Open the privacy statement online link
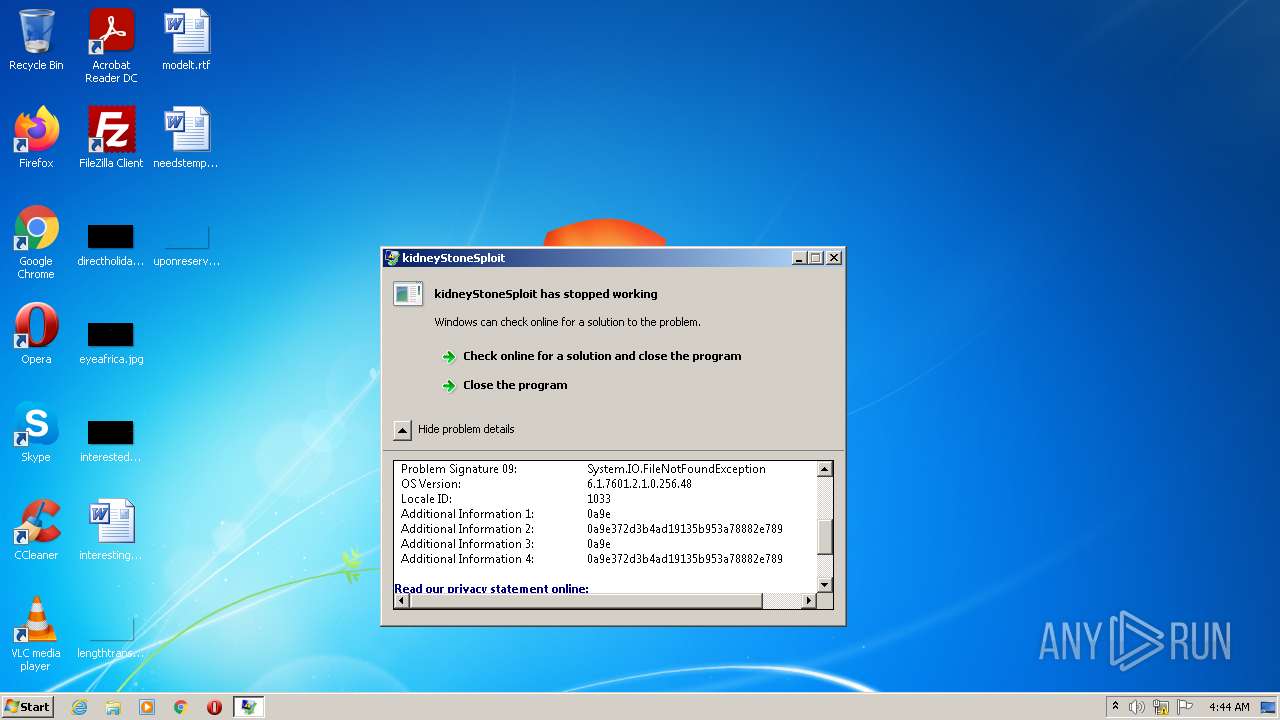 point(492,588)
